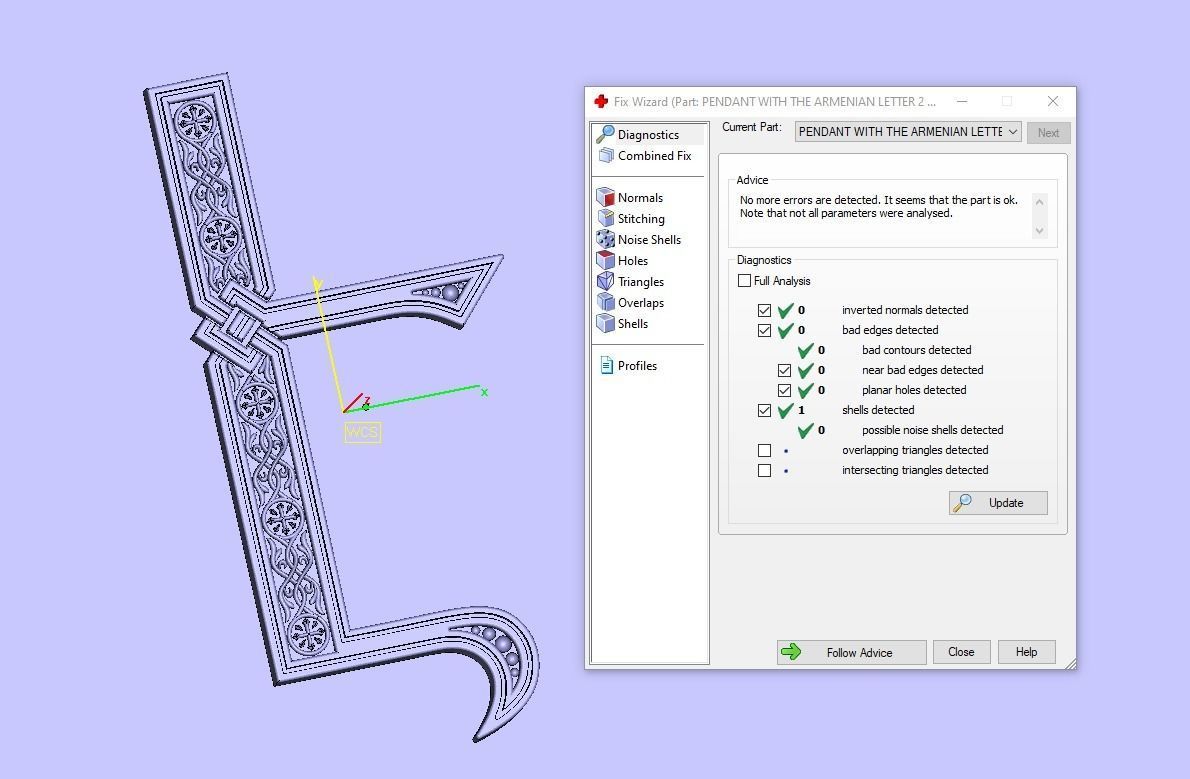Viewport: 1190px width, 779px height.
Task: Click the Fix Wizard resize grip corner
Action: (x=1070, y=664)
